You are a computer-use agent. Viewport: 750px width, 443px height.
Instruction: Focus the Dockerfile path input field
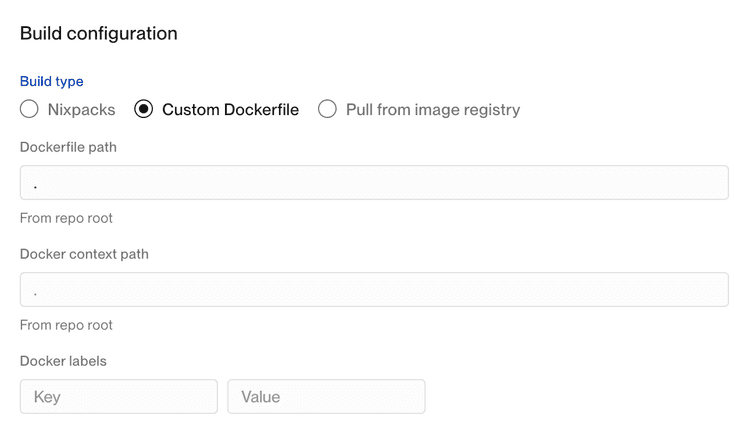[x=374, y=183]
